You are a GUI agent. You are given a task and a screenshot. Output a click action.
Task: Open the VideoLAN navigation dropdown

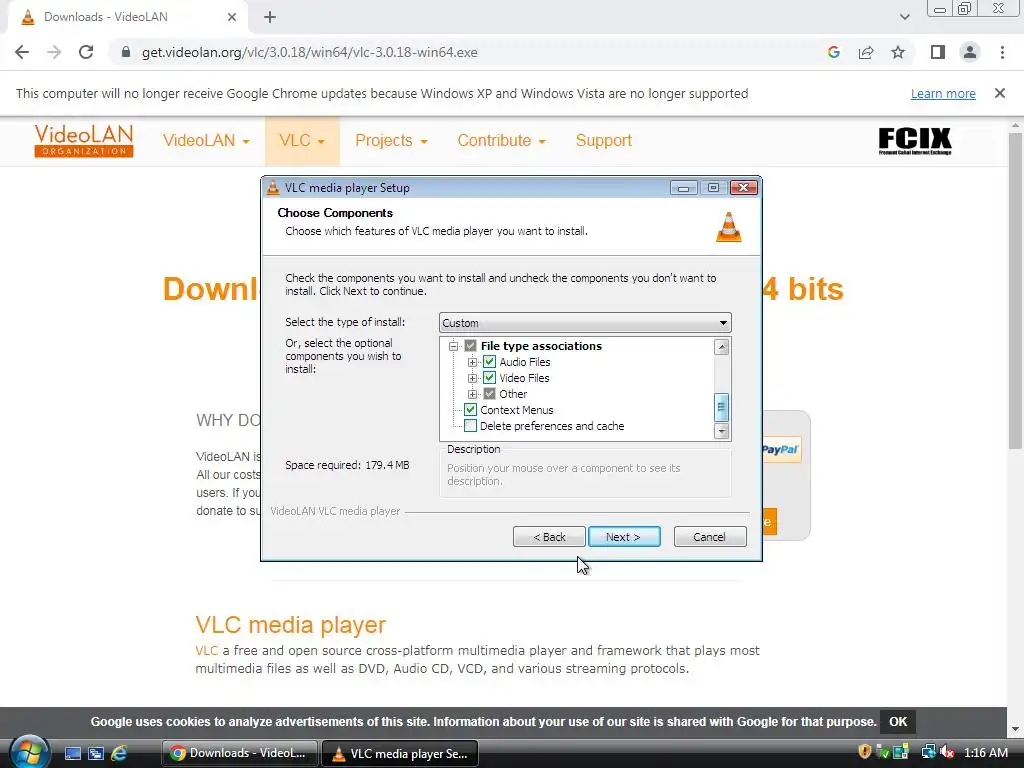[x=206, y=140]
